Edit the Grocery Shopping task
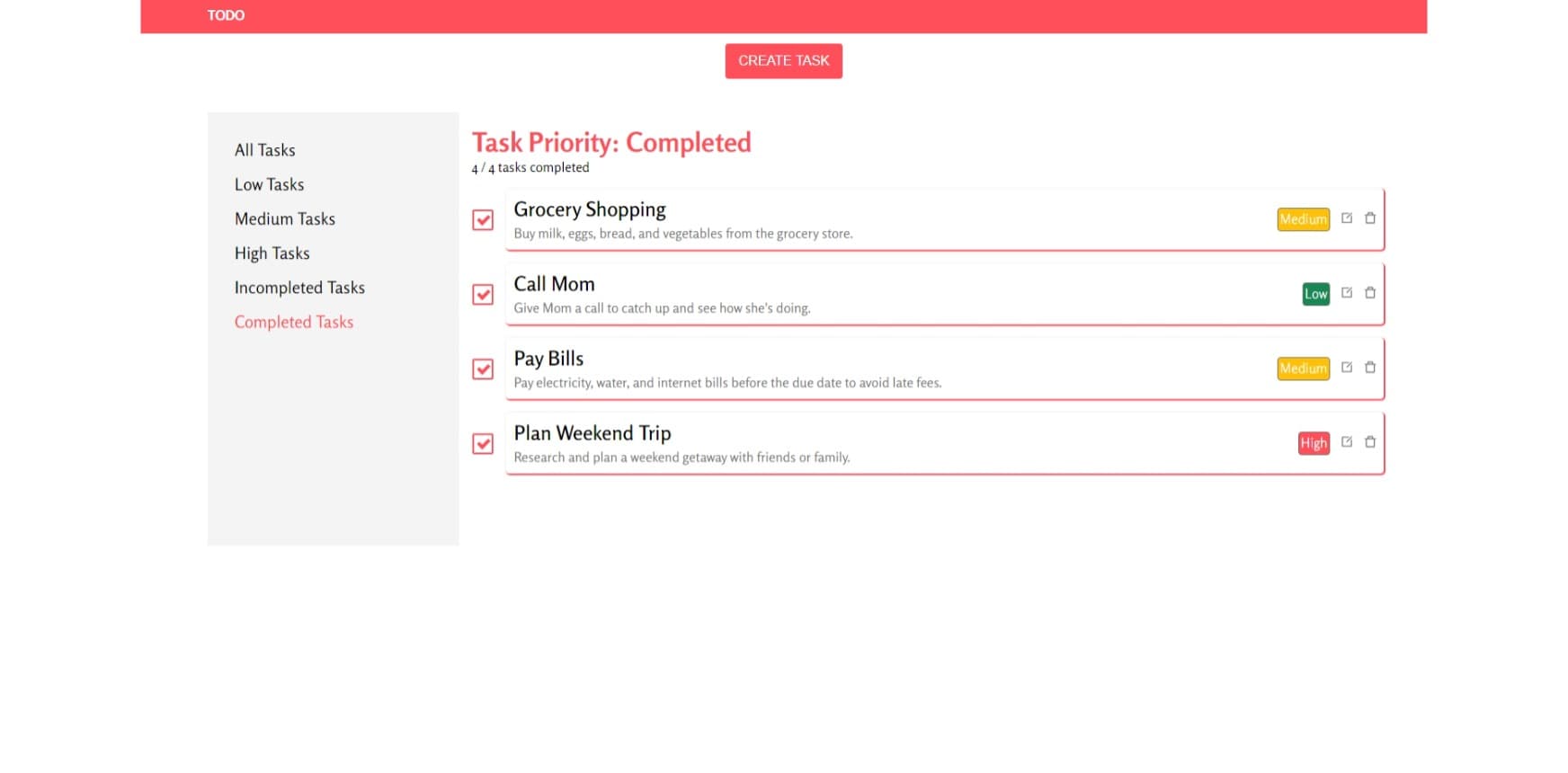 (1347, 218)
